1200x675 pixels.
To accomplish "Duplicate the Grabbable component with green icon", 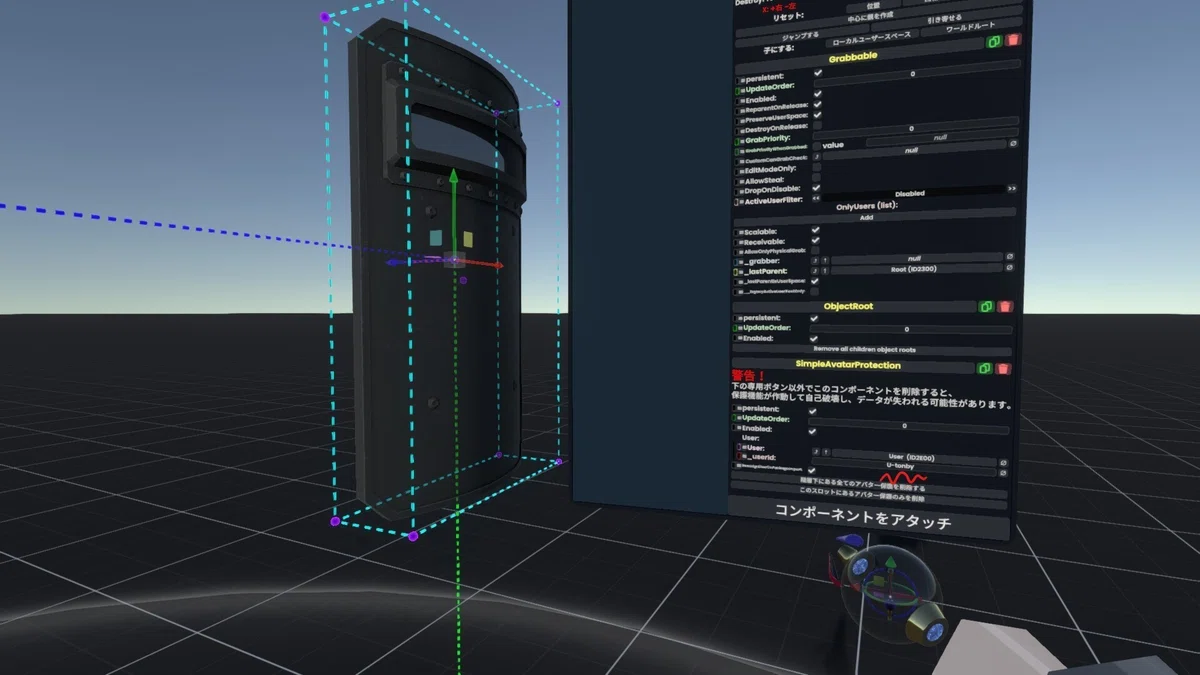I will 995,42.
